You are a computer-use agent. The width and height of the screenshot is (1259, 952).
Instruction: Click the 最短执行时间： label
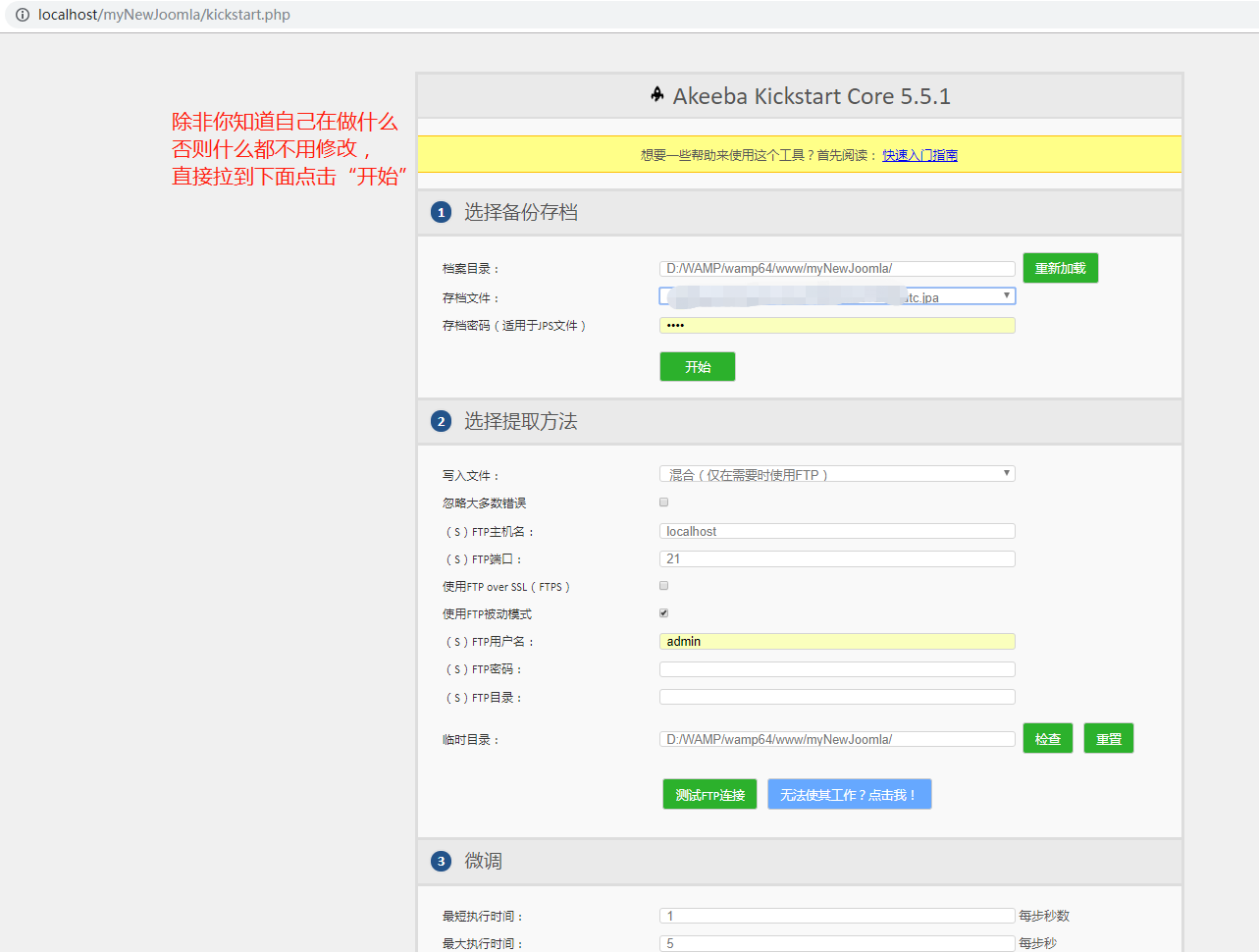pos(483,917)
